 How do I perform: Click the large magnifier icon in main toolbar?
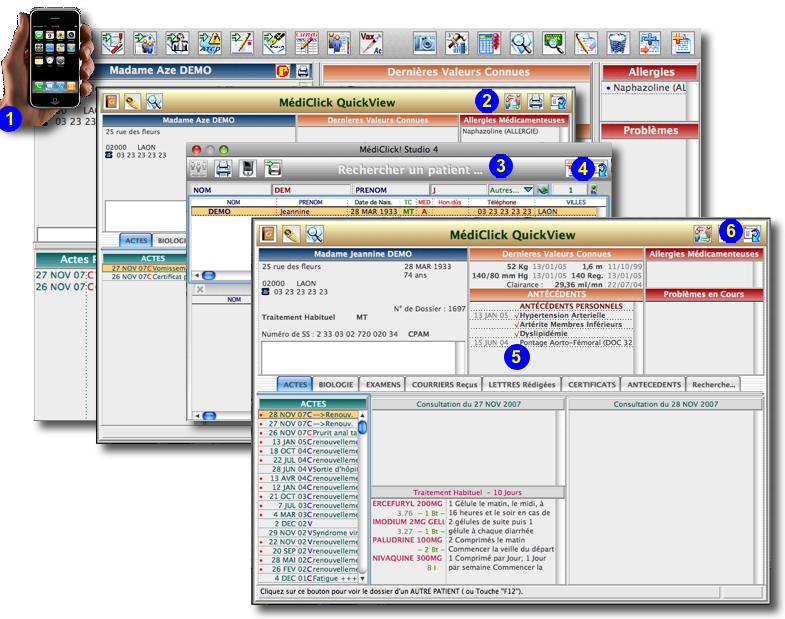pyautogui.click(x=521, y=43)
